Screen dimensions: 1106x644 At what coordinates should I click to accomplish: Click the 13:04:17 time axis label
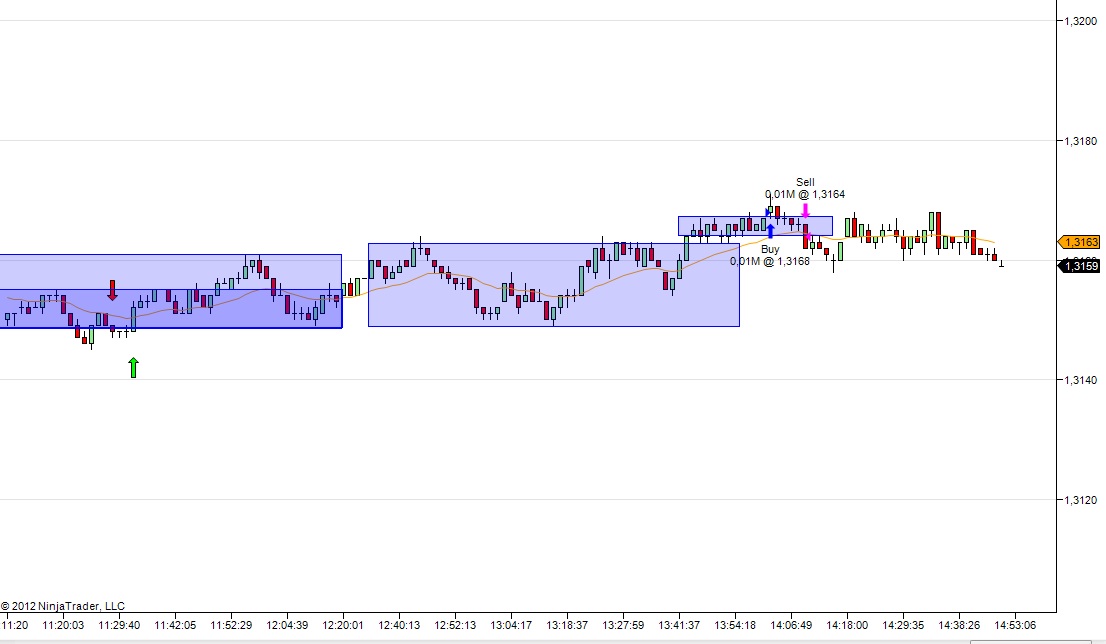tap(511, 625)
